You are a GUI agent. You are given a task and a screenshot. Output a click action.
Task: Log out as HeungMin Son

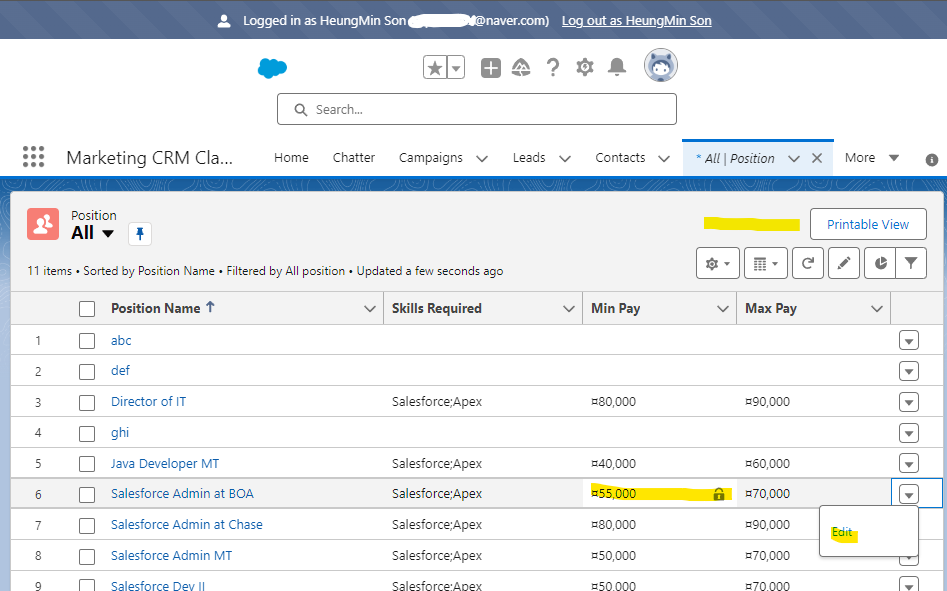637,21
